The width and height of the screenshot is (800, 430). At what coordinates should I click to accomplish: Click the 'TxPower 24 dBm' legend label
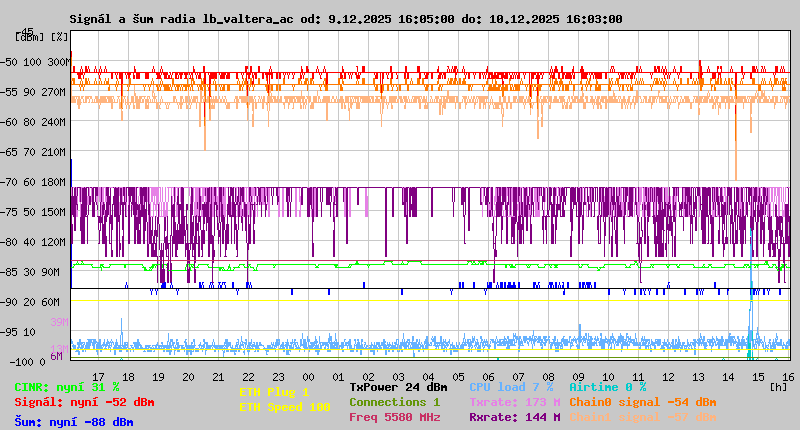398,387
